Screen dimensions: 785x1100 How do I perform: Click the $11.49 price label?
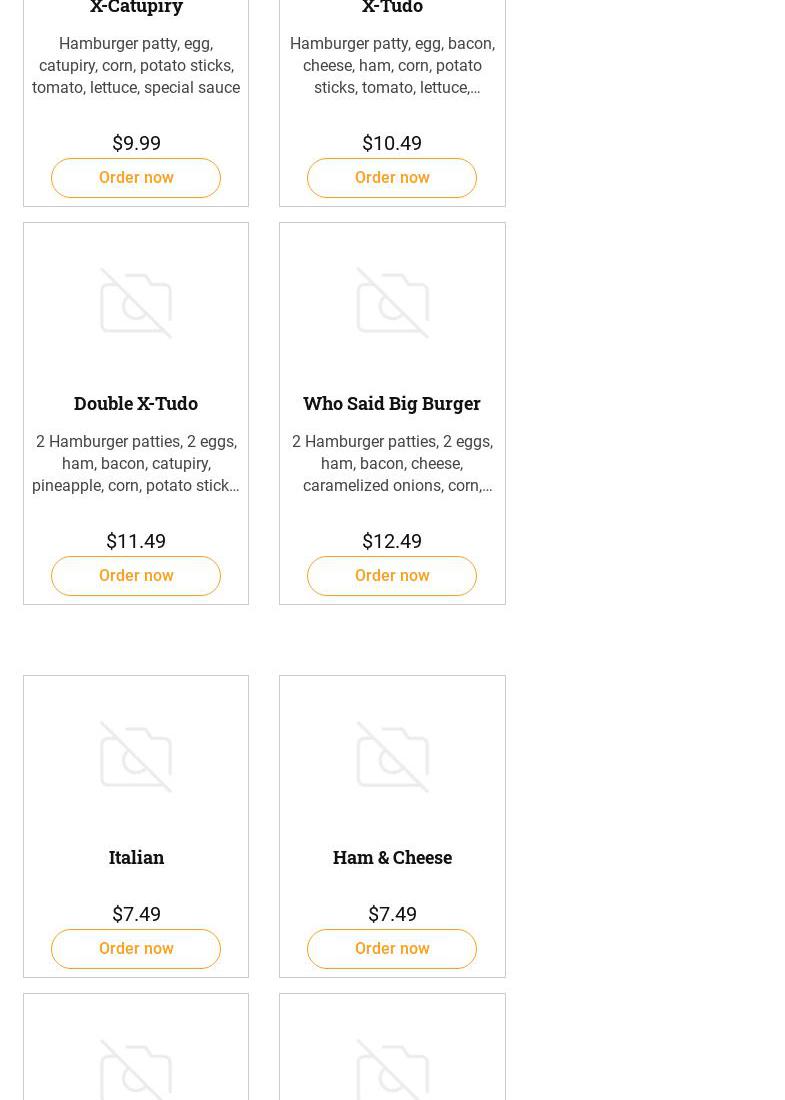pyautogui.click(x=136, y=541)
